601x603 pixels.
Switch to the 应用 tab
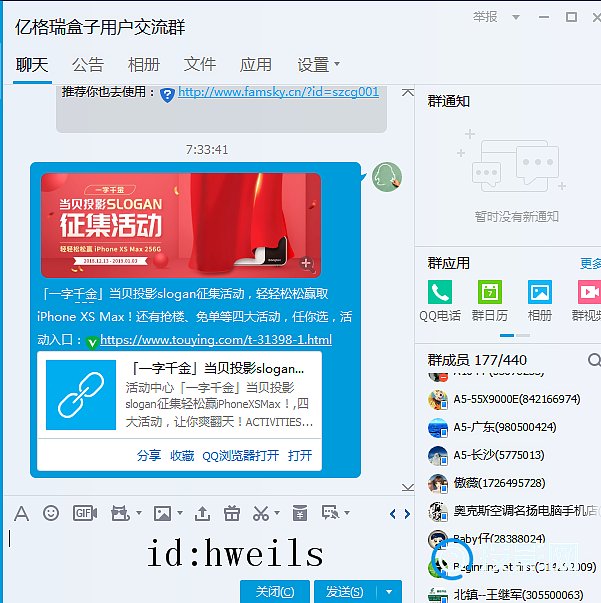click(x=256, y=65)
